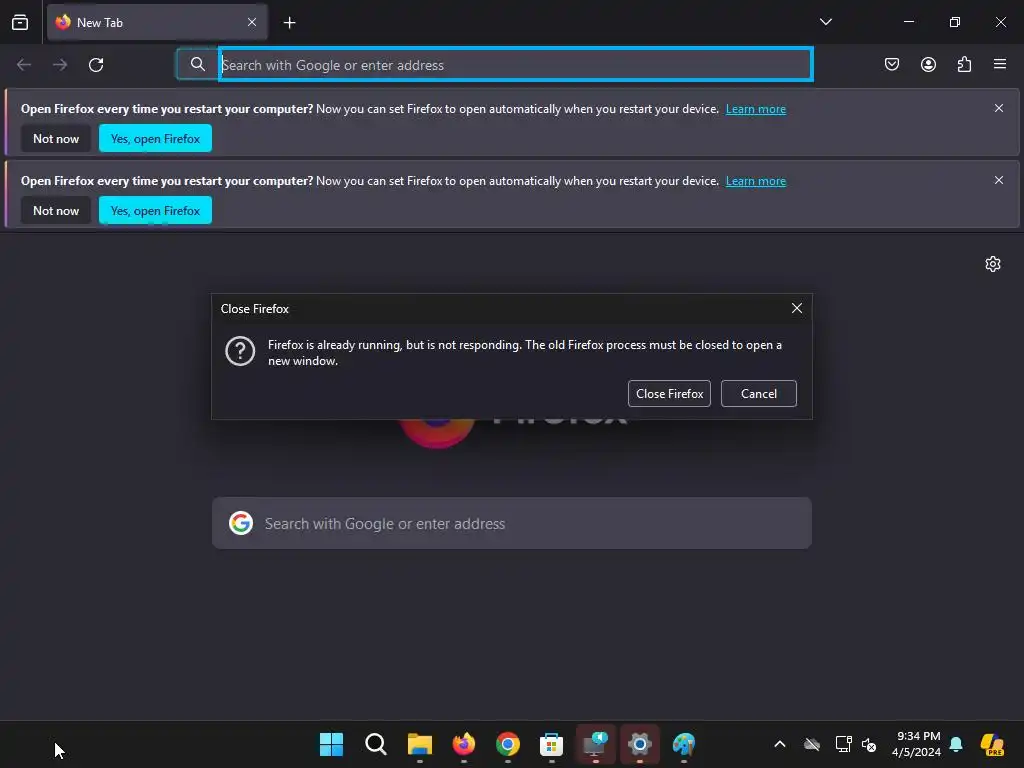The height and width of the screenshot is (768, 1024).
Task: Restore down the Firefox window
Action: (954, 22)
